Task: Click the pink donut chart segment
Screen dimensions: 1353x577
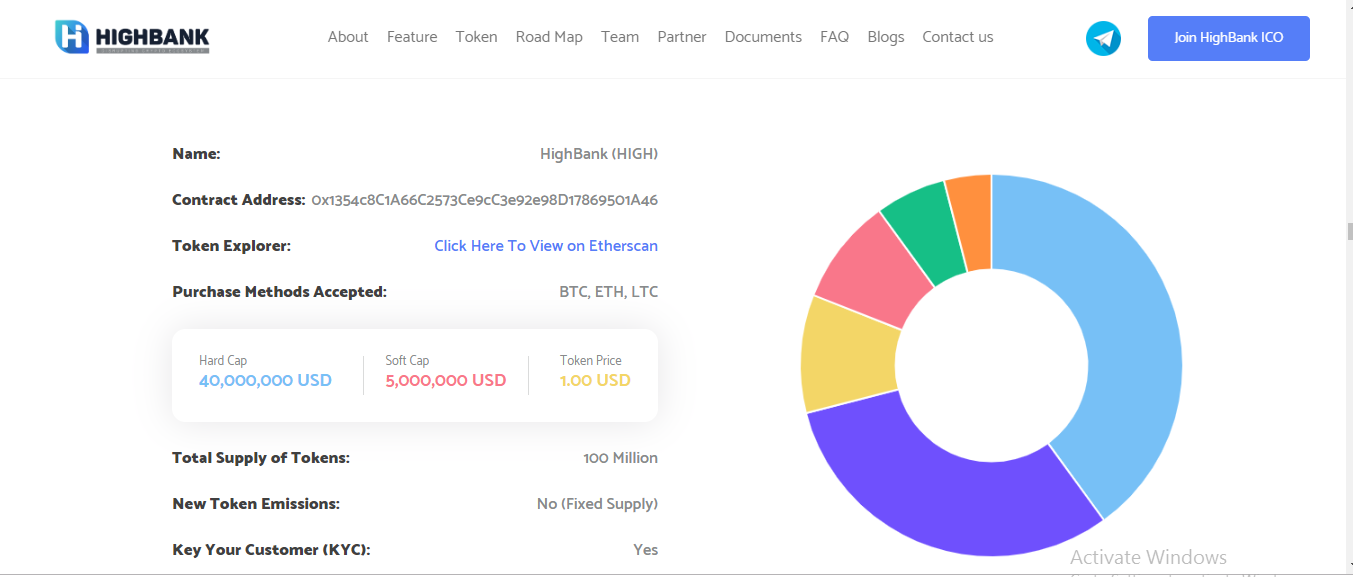Action: click(x=880, y=272)
